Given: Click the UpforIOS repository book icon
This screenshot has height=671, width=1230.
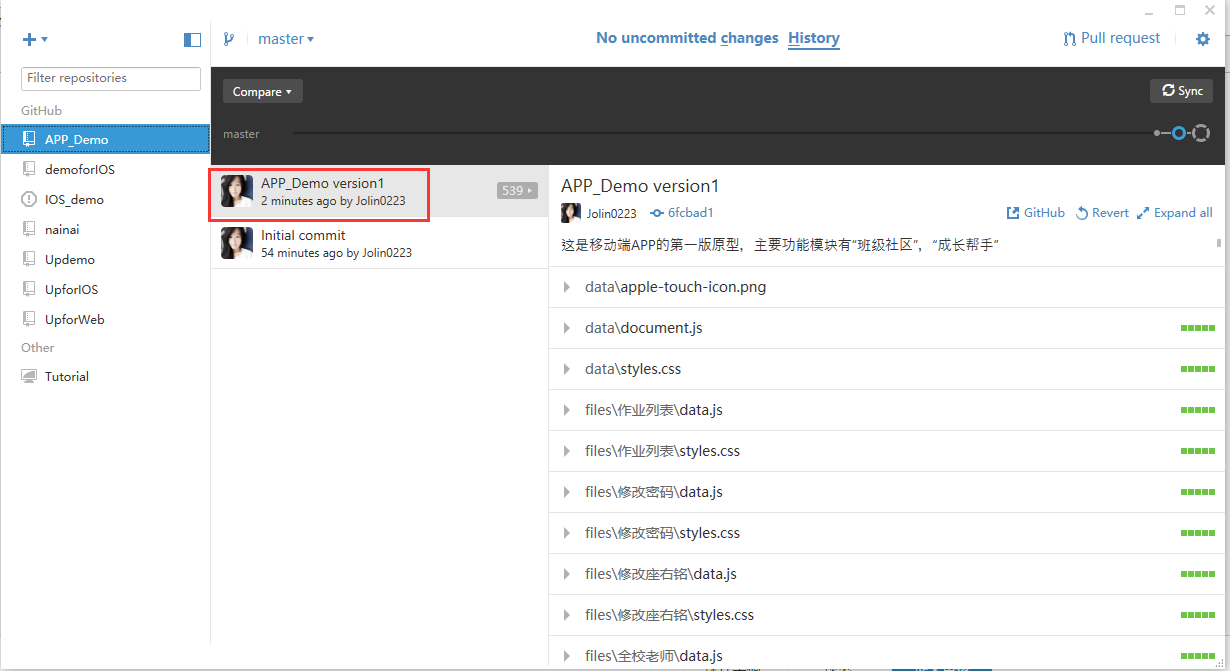Looking at the screenshot, I should [29, 289].
